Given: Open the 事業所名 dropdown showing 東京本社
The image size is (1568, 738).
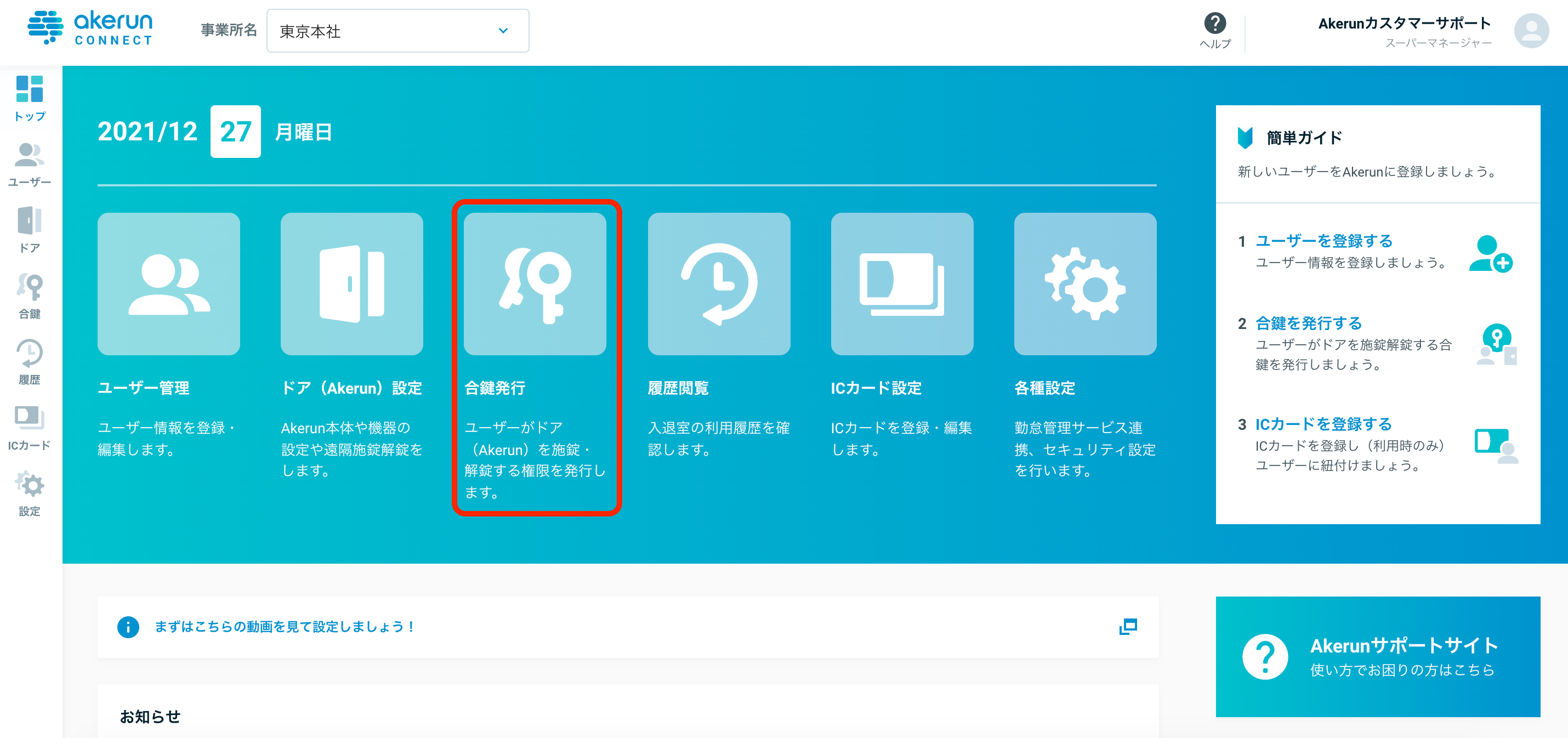Looking at the screenshot, I should tap(397, 31).
